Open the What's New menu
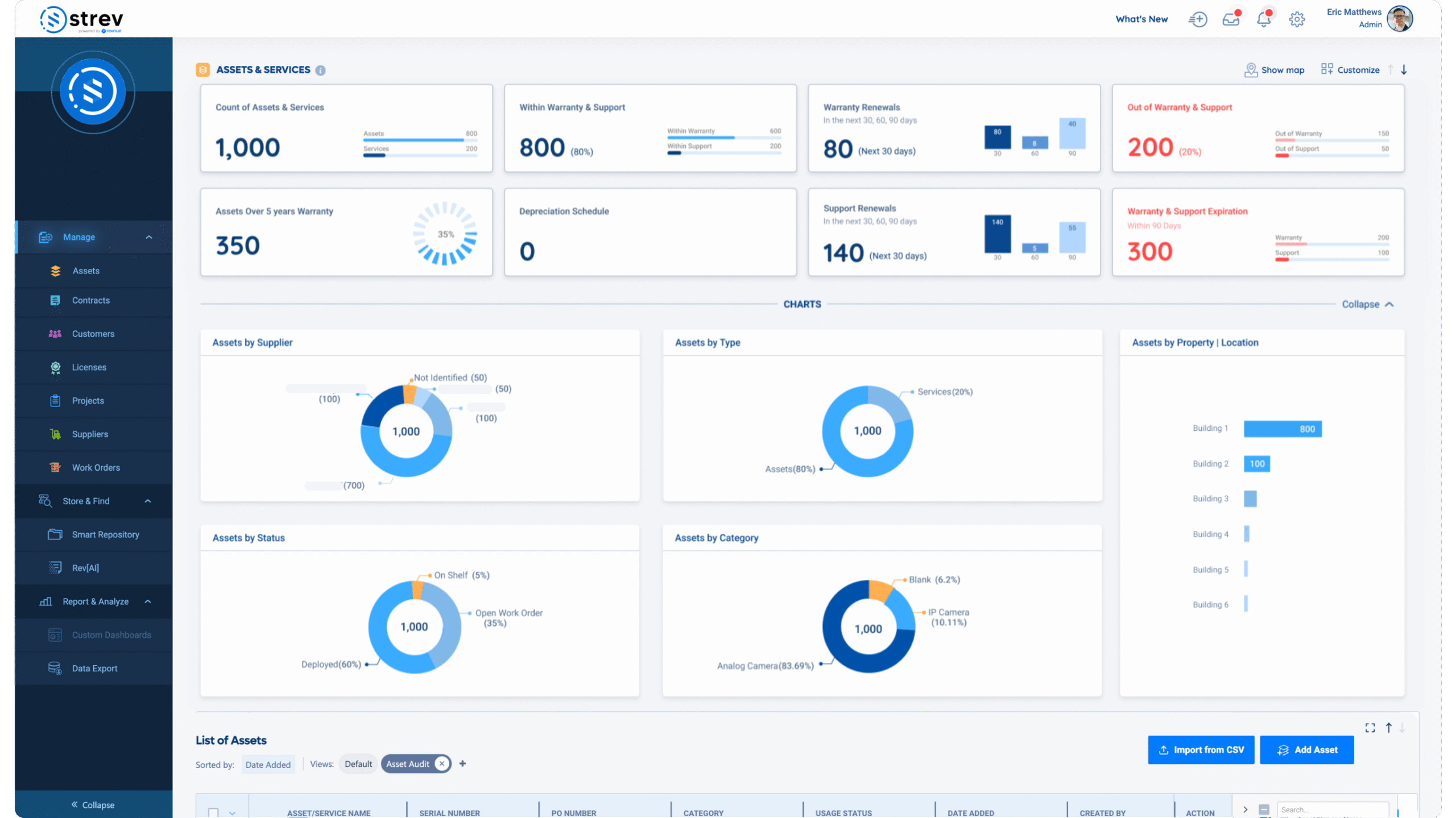Image resolution: width=1456 pixels, height=818 pixels. click(x=1141, y=19)
